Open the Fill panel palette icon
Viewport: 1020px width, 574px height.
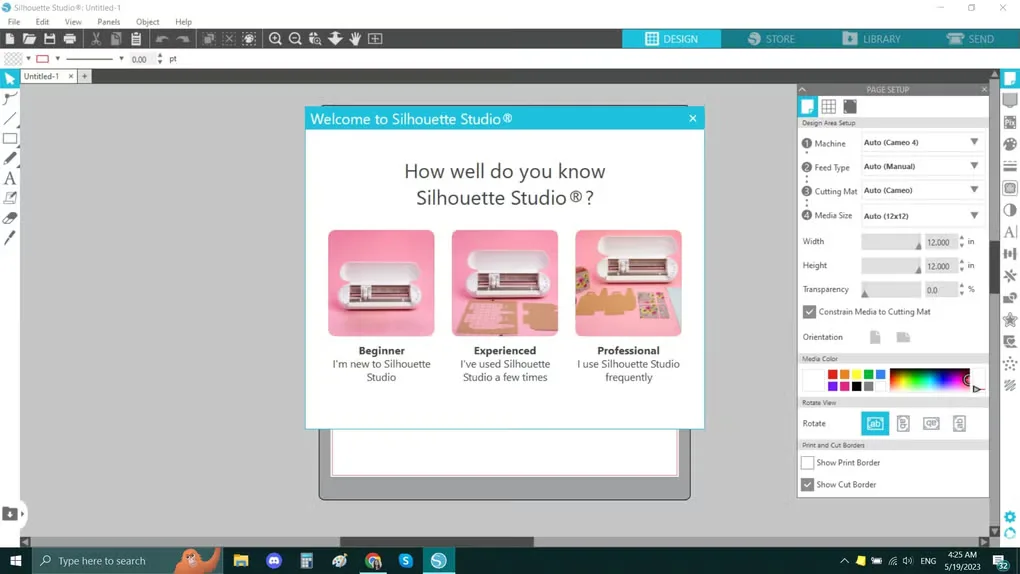(x=1010, y=144)
